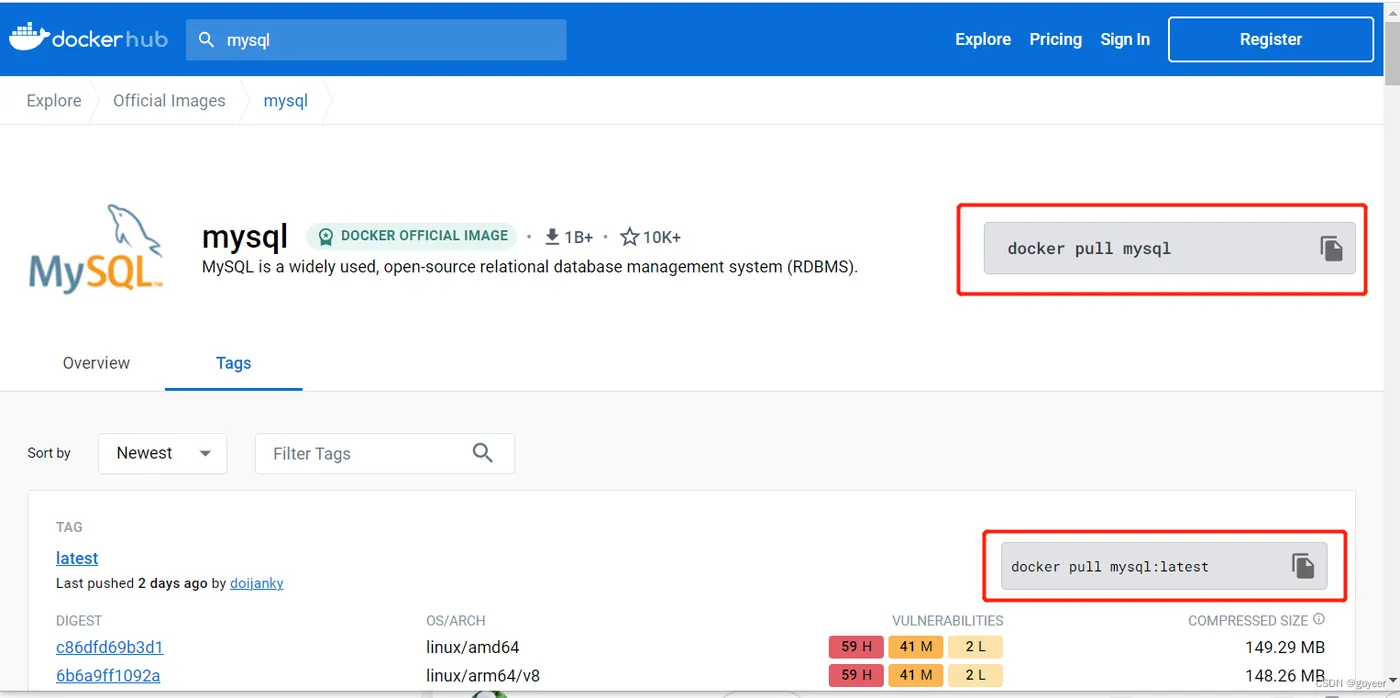The height and width of the screenshot is (698, 1400).
Task: Click the 'docker pull mysql' command text
Action: pos(1089,248)
